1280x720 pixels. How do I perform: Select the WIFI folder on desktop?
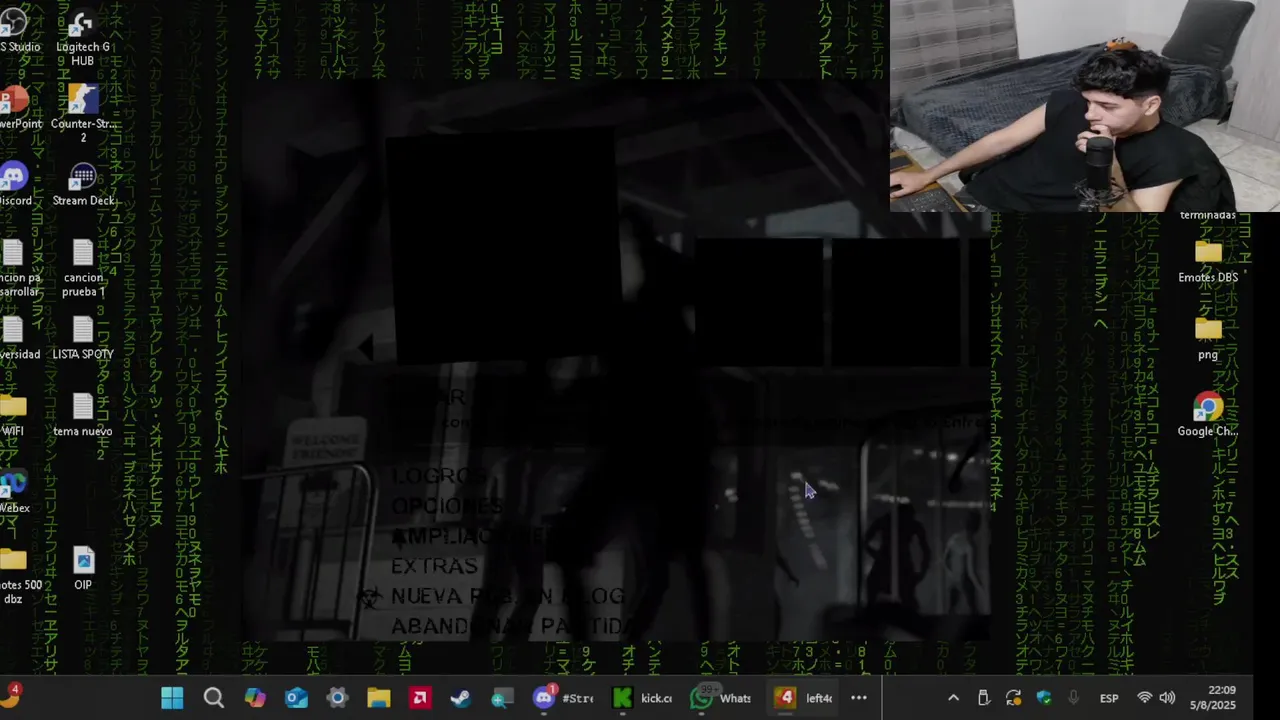pyautogui.click(x=13, y=415)
